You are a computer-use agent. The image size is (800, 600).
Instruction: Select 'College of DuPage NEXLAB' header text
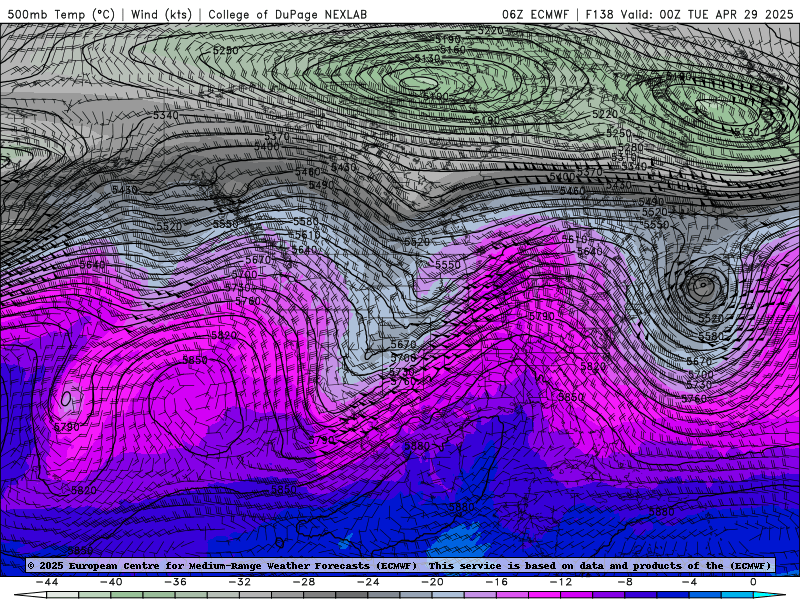click(287, 14)
